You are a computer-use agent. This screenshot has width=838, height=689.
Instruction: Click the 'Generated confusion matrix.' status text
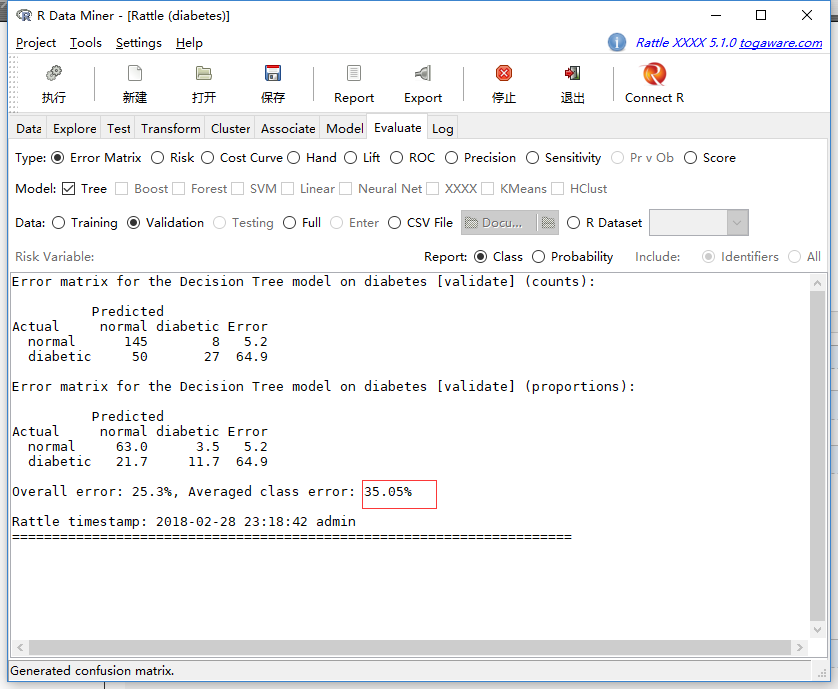point(92,670)
